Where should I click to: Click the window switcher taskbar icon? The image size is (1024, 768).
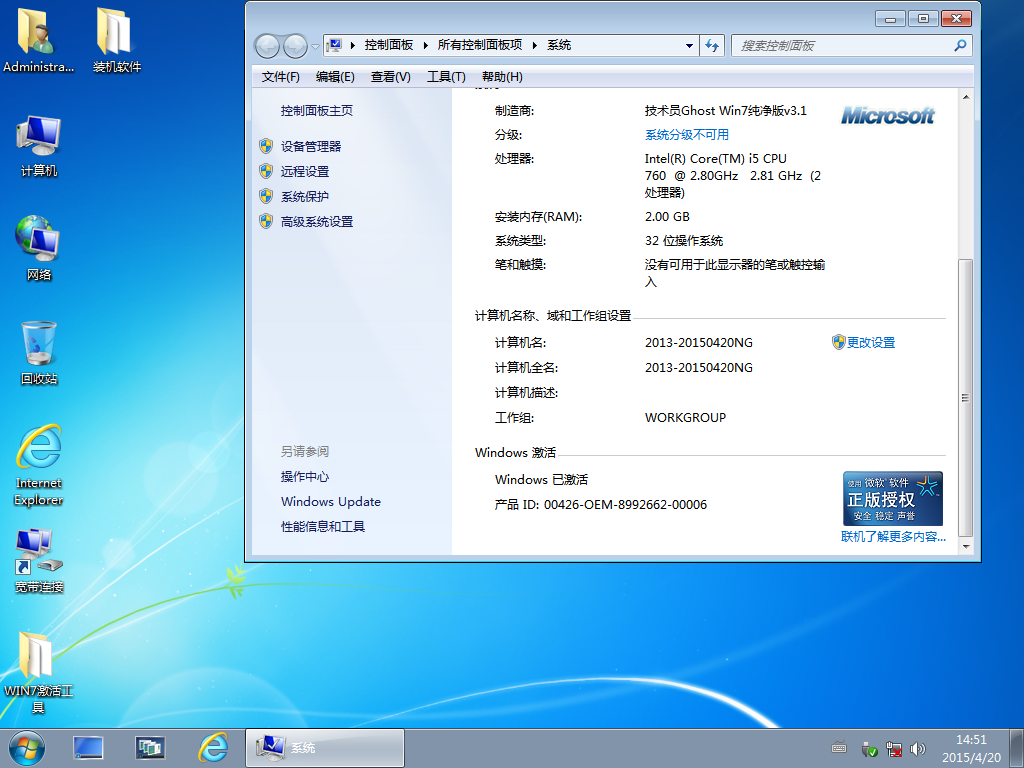[x=150, y=748]
